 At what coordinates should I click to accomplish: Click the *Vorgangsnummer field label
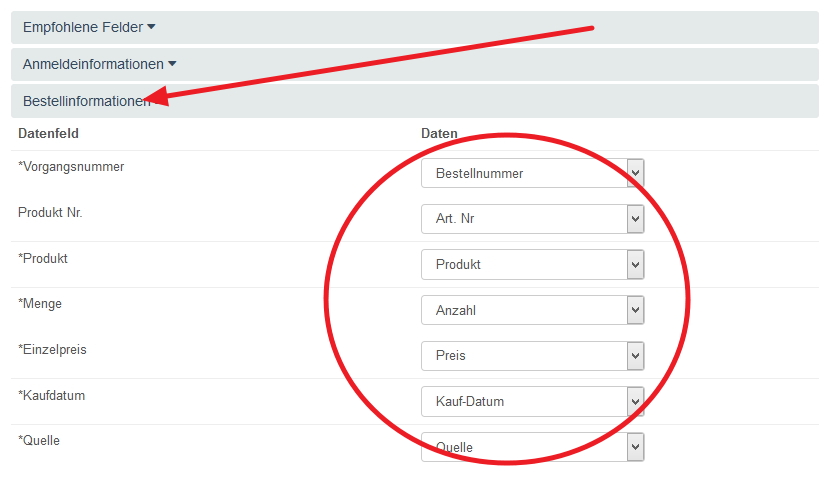tap(71, 167)
